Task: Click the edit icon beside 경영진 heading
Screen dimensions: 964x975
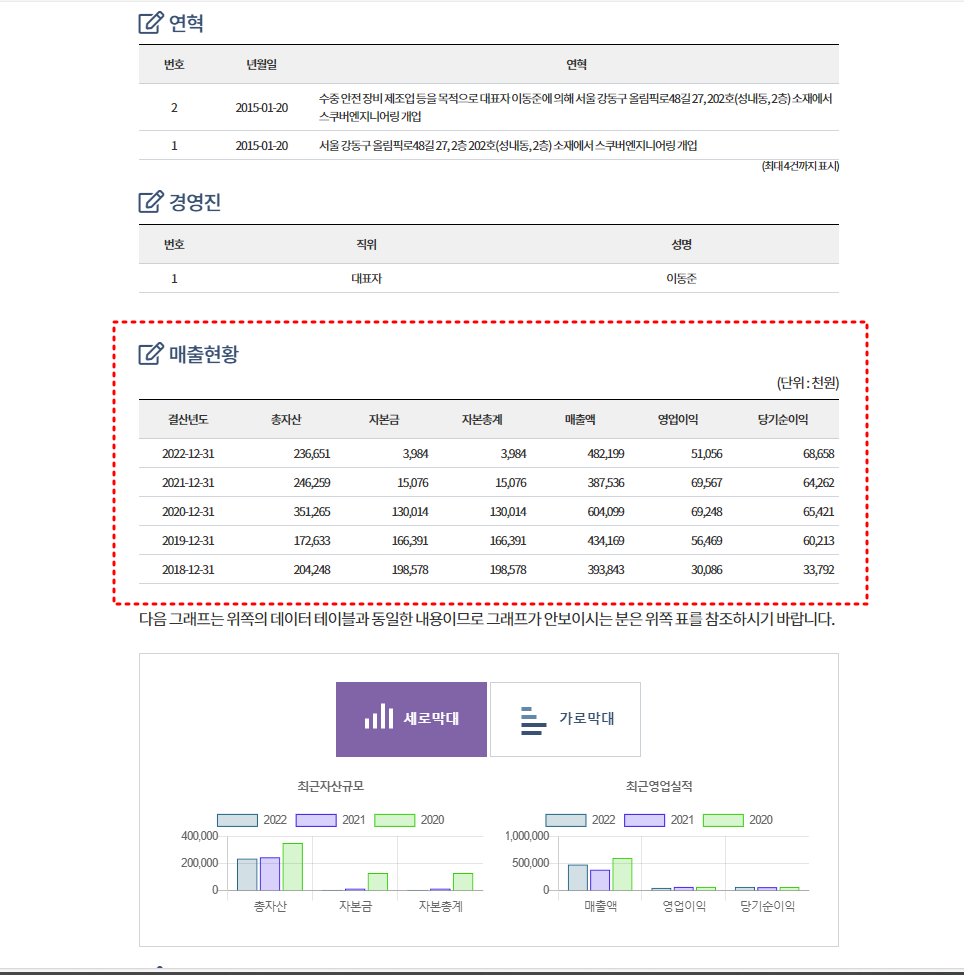Action: click(151, 202)
